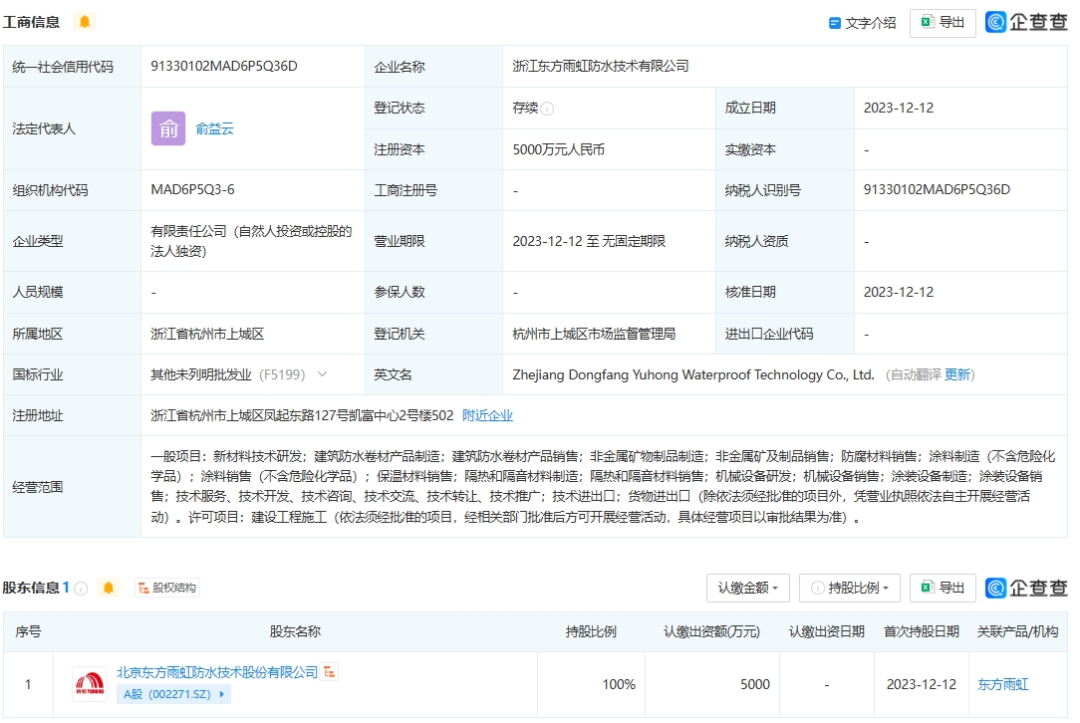Export 工商信息 using the 导出 button
The height and width of the screenshot is (723, 1080).
(942, 22)
